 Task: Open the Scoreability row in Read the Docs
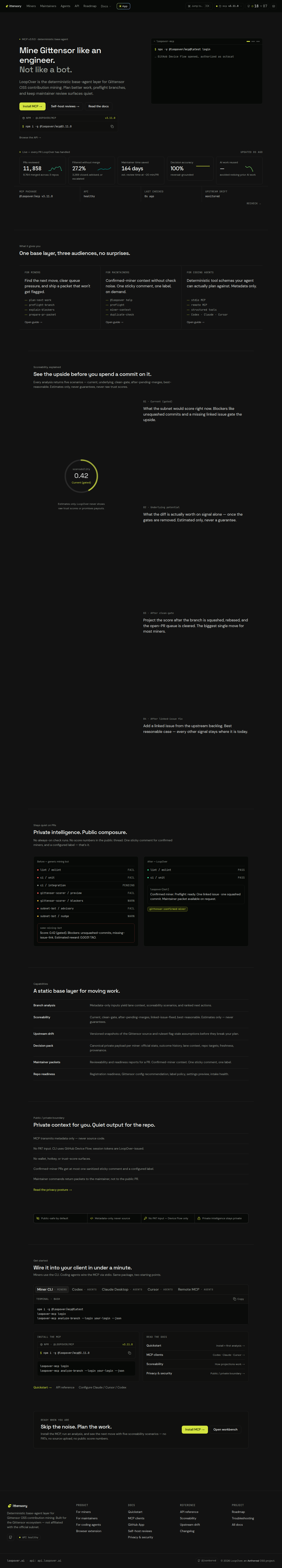click(x=195, y=1364)
